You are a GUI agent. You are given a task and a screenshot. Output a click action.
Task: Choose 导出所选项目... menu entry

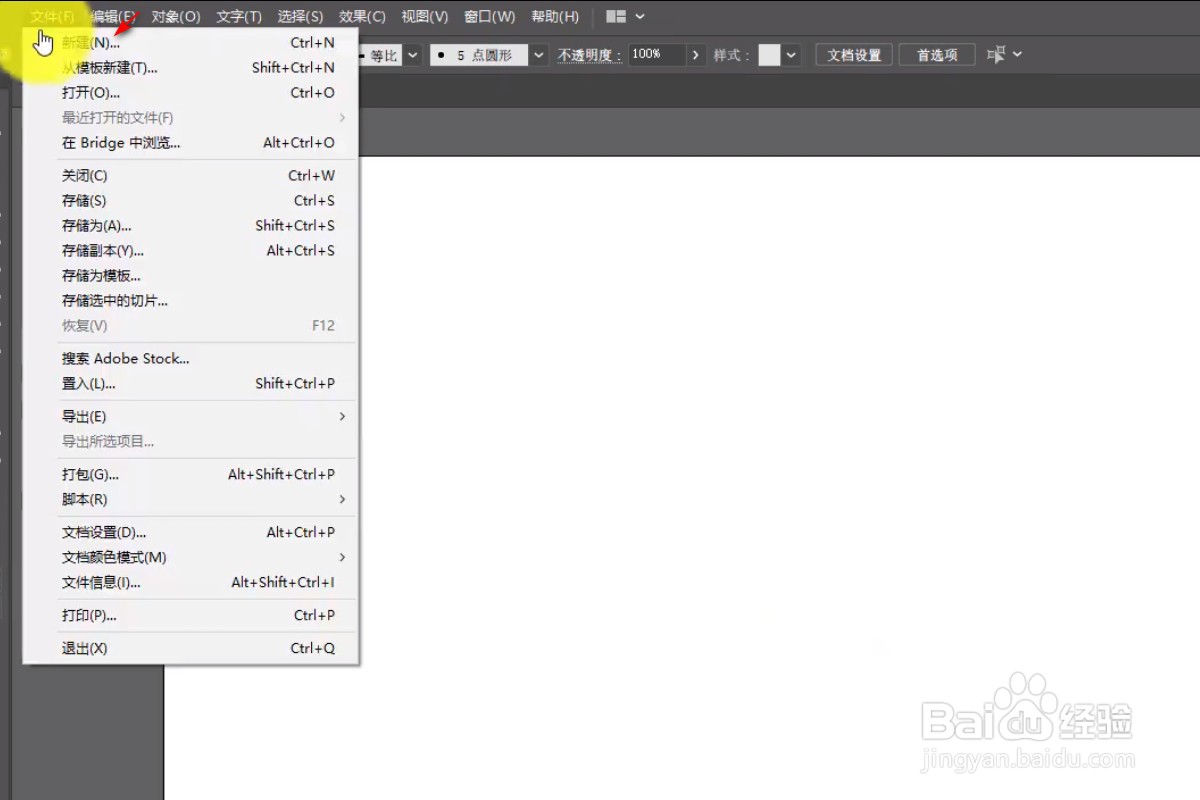[190, 442]
